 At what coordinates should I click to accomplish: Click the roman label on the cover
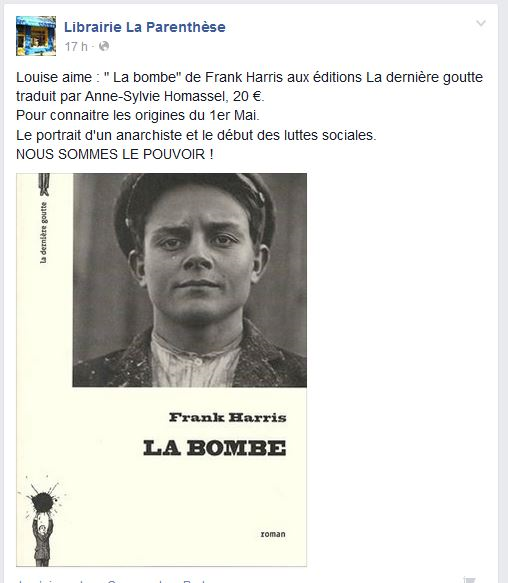tap(273, 534)
